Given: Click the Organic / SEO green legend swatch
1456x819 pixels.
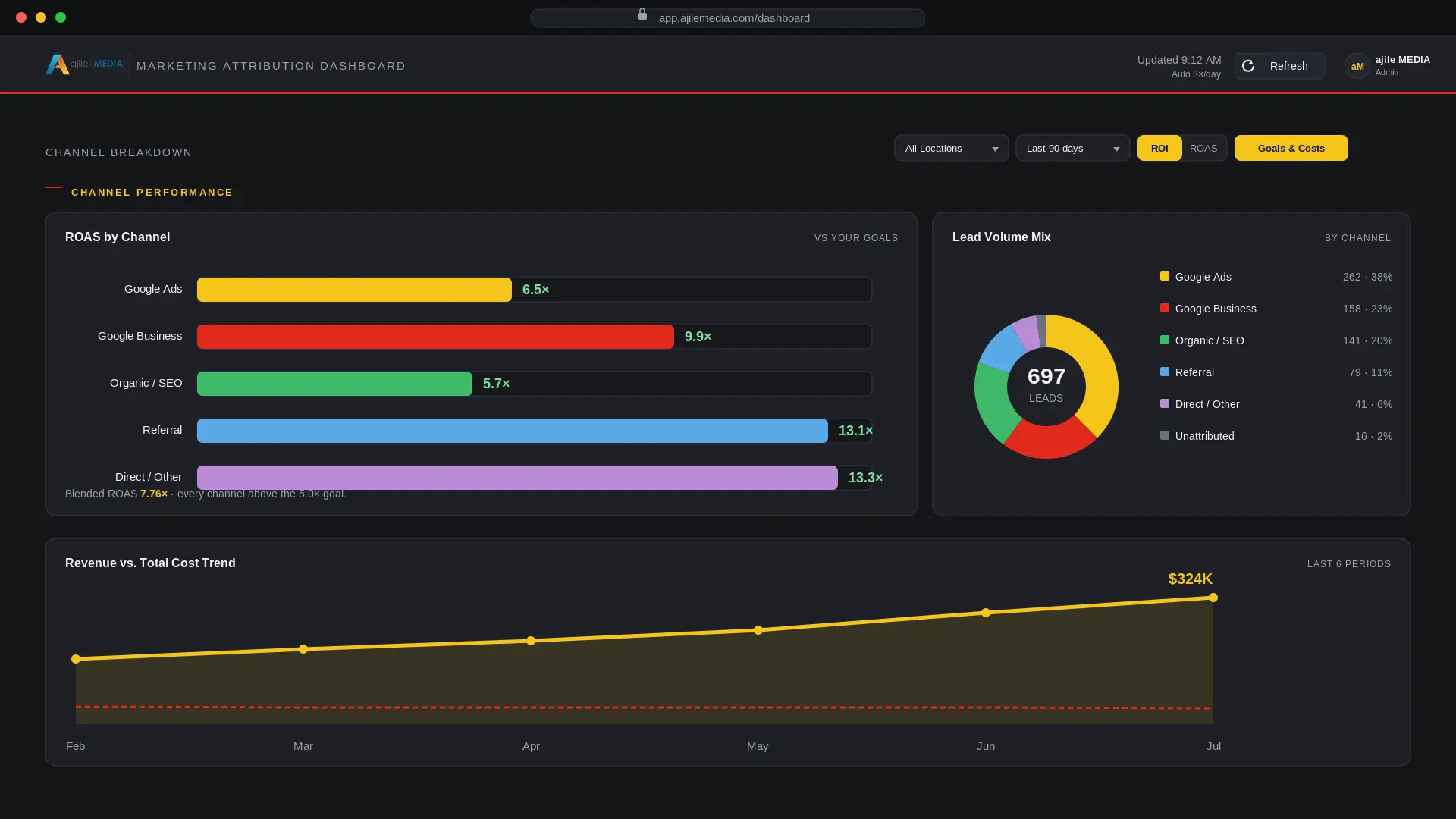Looking at the screenshot, I should (x=1165, y=340).
